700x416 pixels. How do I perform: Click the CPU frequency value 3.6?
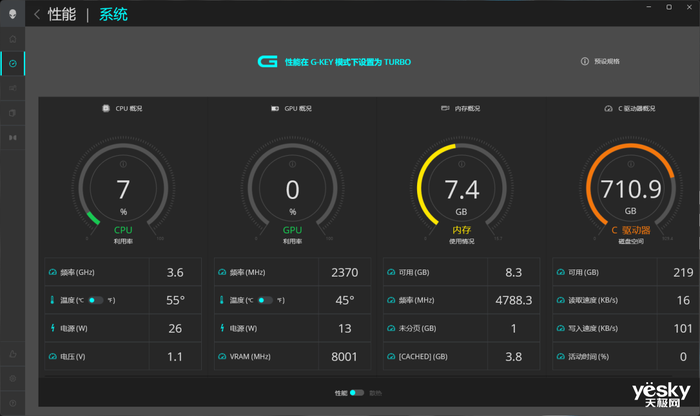[x=175, y=272]
